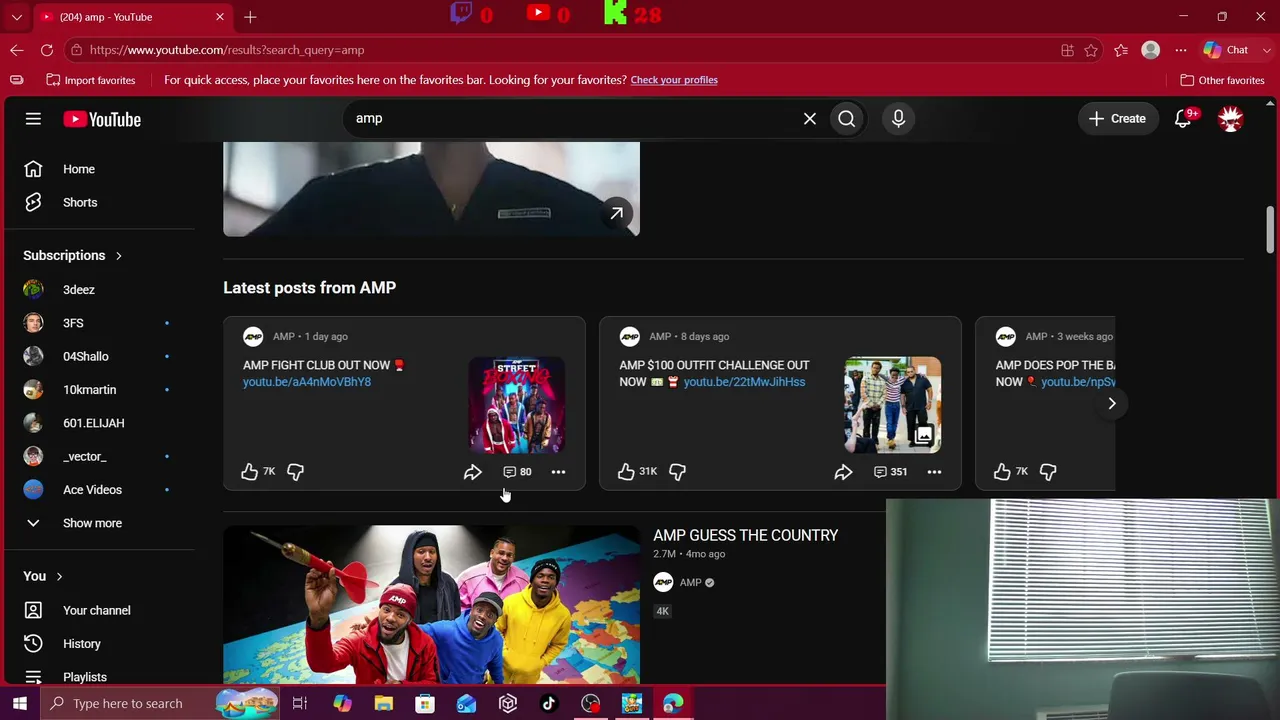Open the youtu.be/aA4nMoVBhY8 link
1280x720 pixels.
pos(307,382)
